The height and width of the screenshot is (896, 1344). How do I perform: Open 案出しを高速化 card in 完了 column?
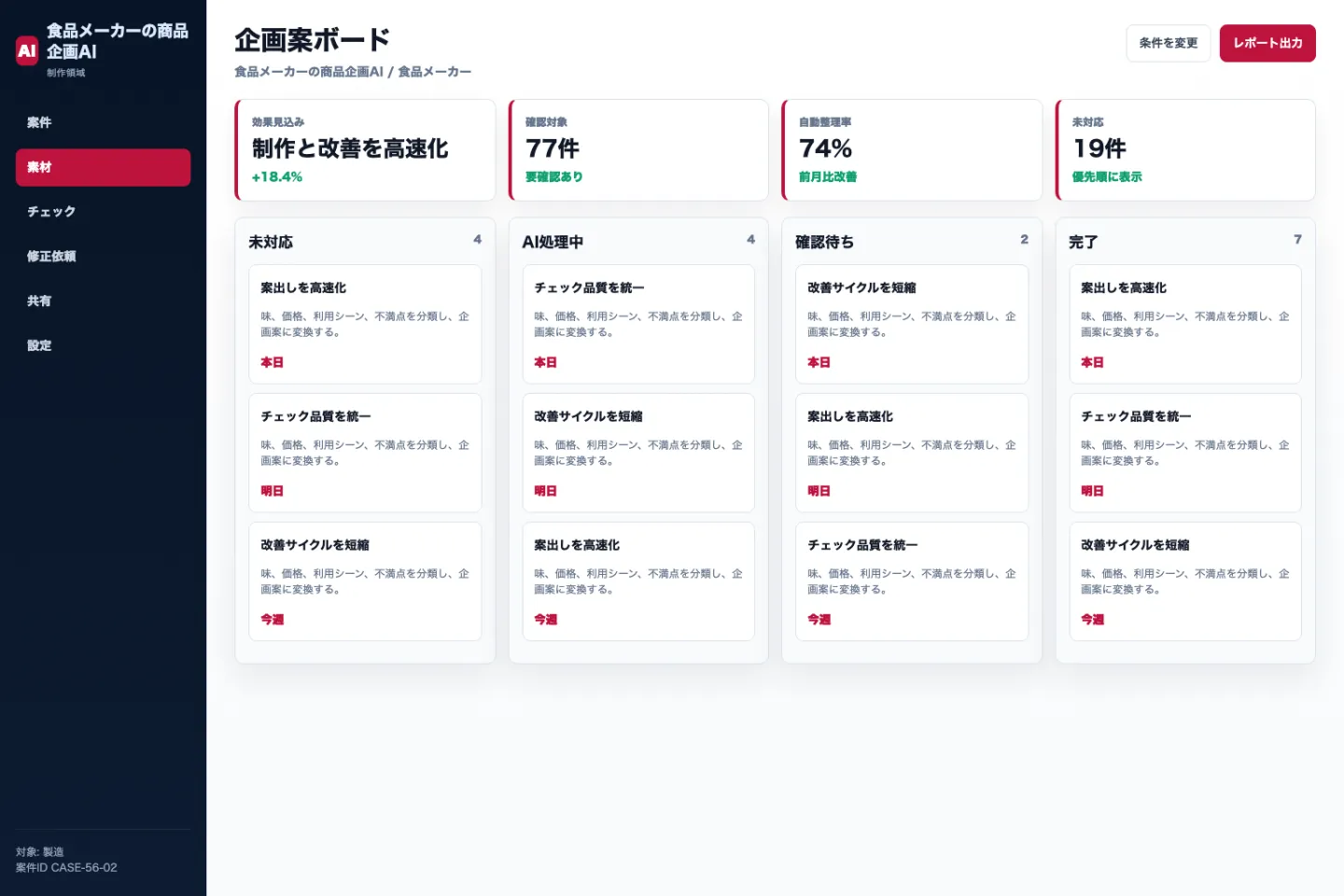coord(1185,324)
